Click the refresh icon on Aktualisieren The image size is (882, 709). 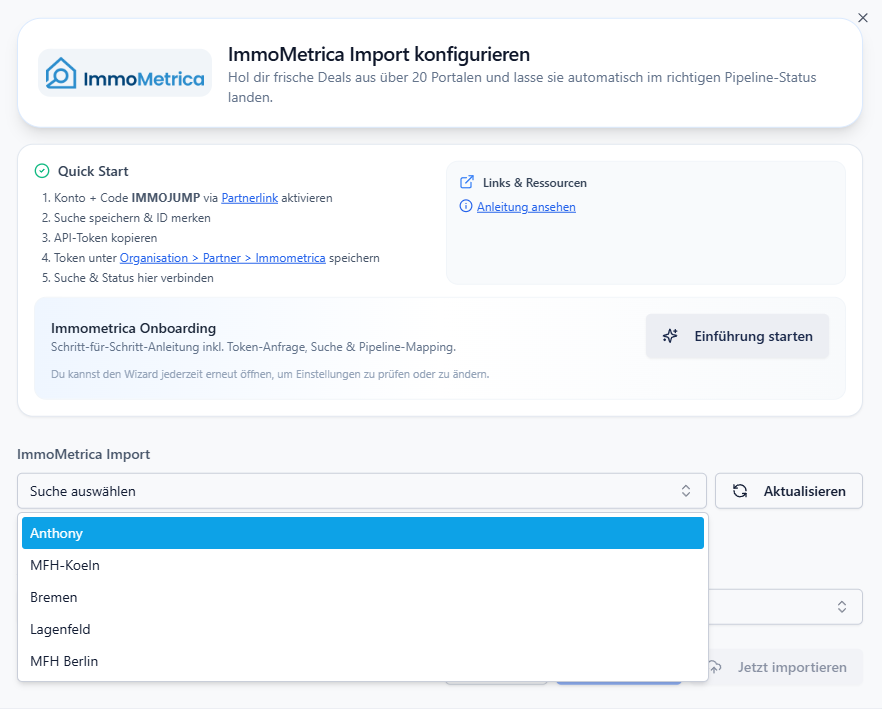tap(740, 491)
